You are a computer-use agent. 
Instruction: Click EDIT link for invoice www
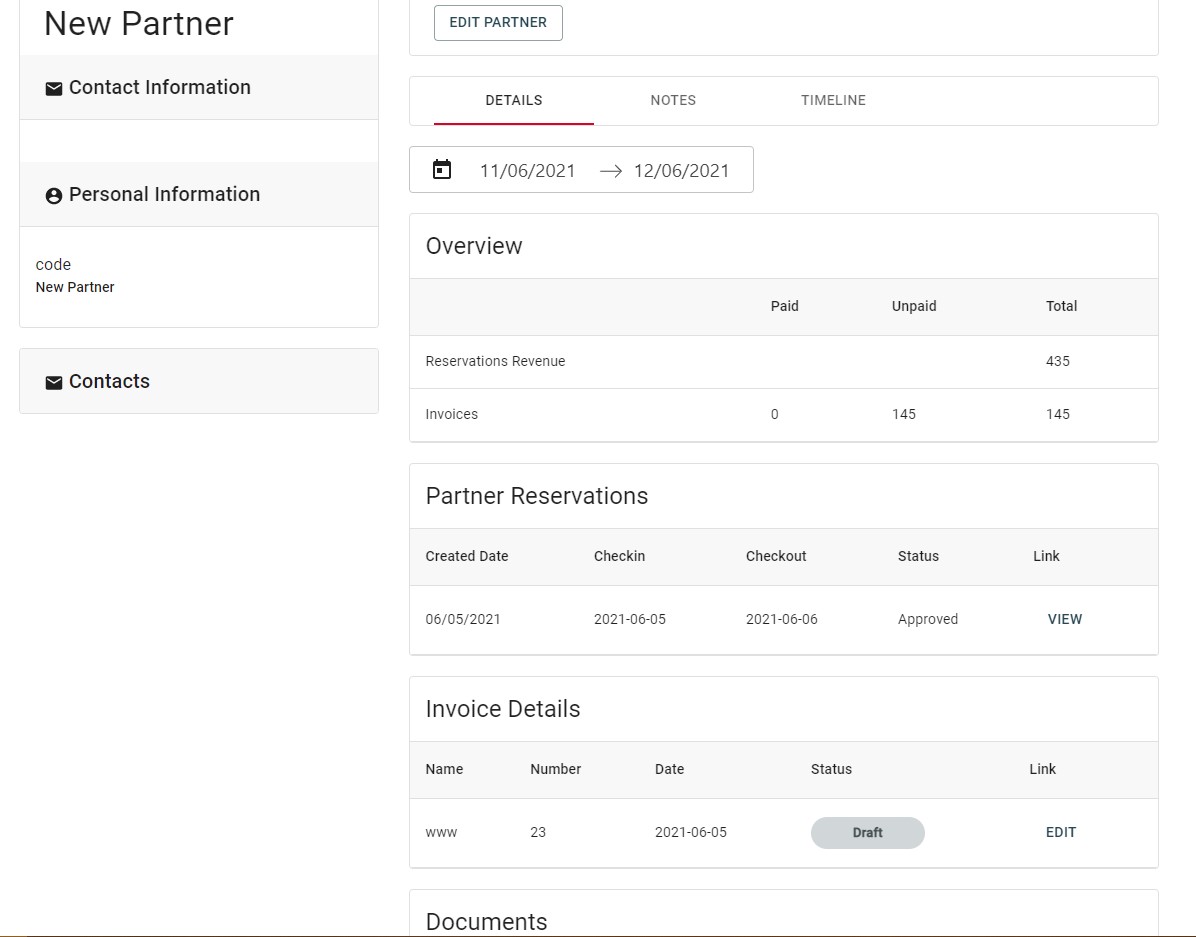coord(1060,832)
